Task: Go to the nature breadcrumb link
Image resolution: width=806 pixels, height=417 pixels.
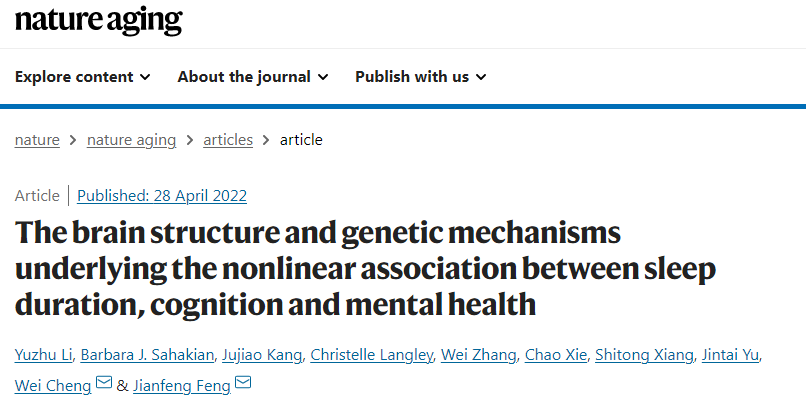Action: pyautogui.click(x=37, y=140)
